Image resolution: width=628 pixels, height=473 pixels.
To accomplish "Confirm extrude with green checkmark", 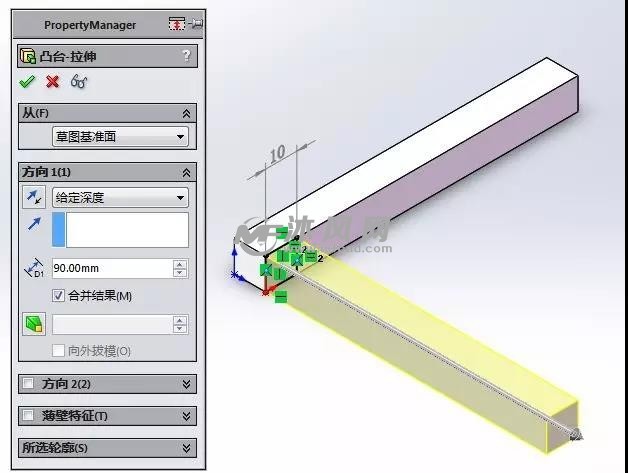I will click(x=27, y=82).
